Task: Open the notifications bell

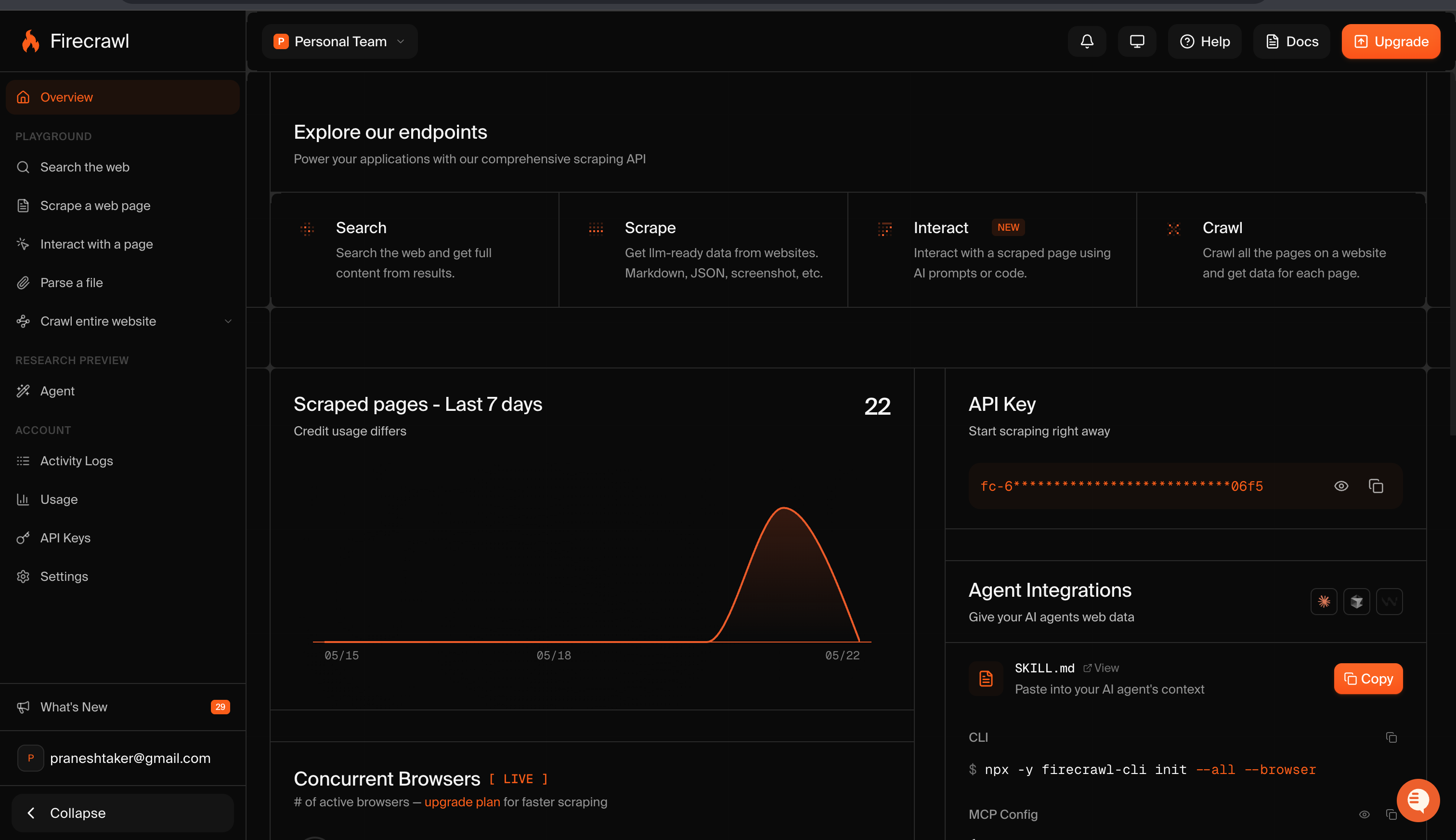Action: [1087, 41]
